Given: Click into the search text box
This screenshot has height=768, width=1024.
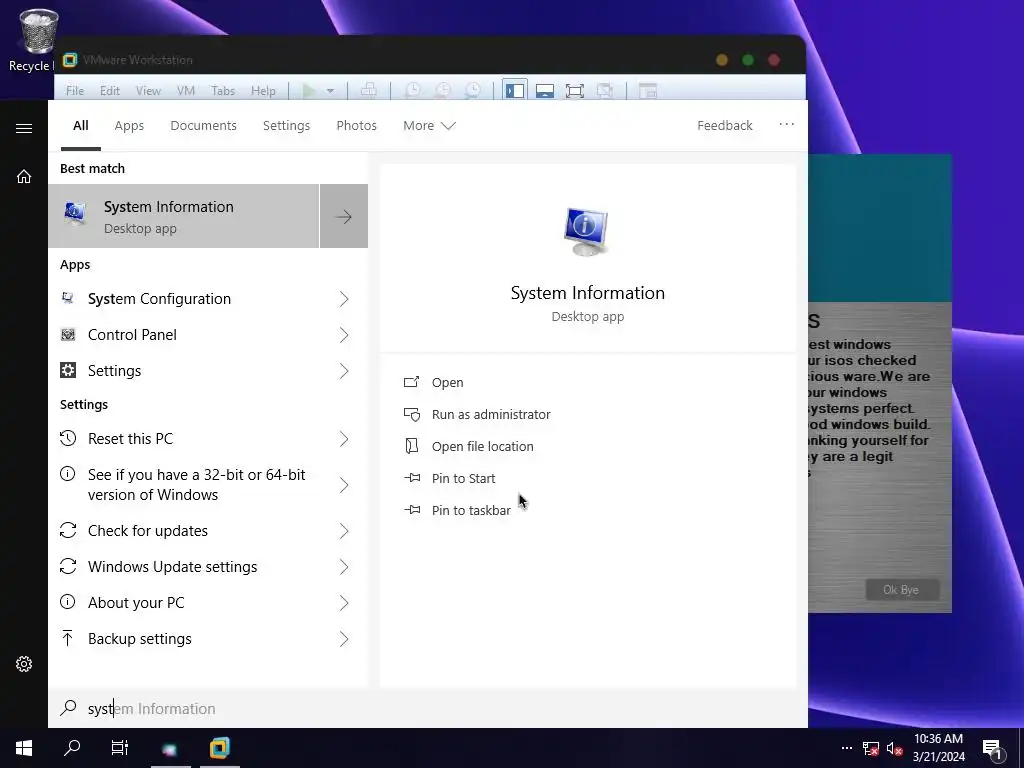Looking at the screenshot, I should click(x=428, y=709).
